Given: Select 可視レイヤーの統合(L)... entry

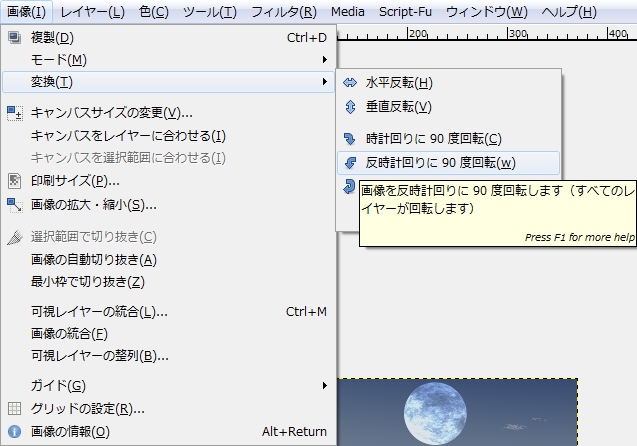Looking at the screenshot, I should [x=168, y=312].
